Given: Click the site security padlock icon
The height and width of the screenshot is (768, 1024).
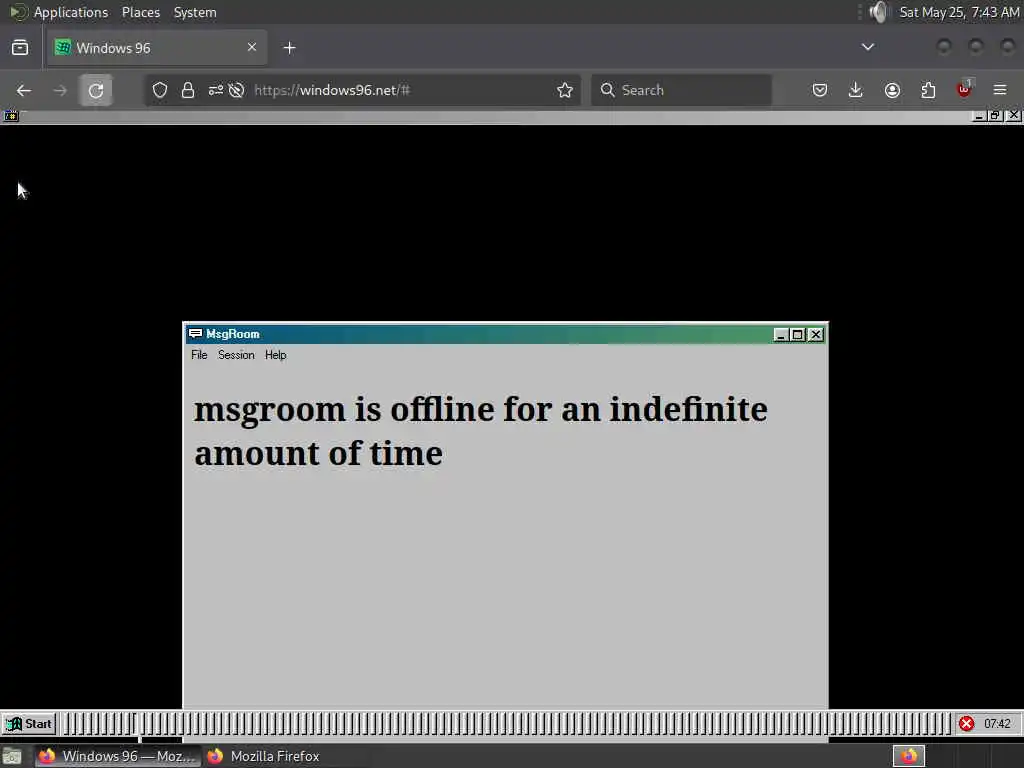Looking at the screenshot, I should point(188,90).
